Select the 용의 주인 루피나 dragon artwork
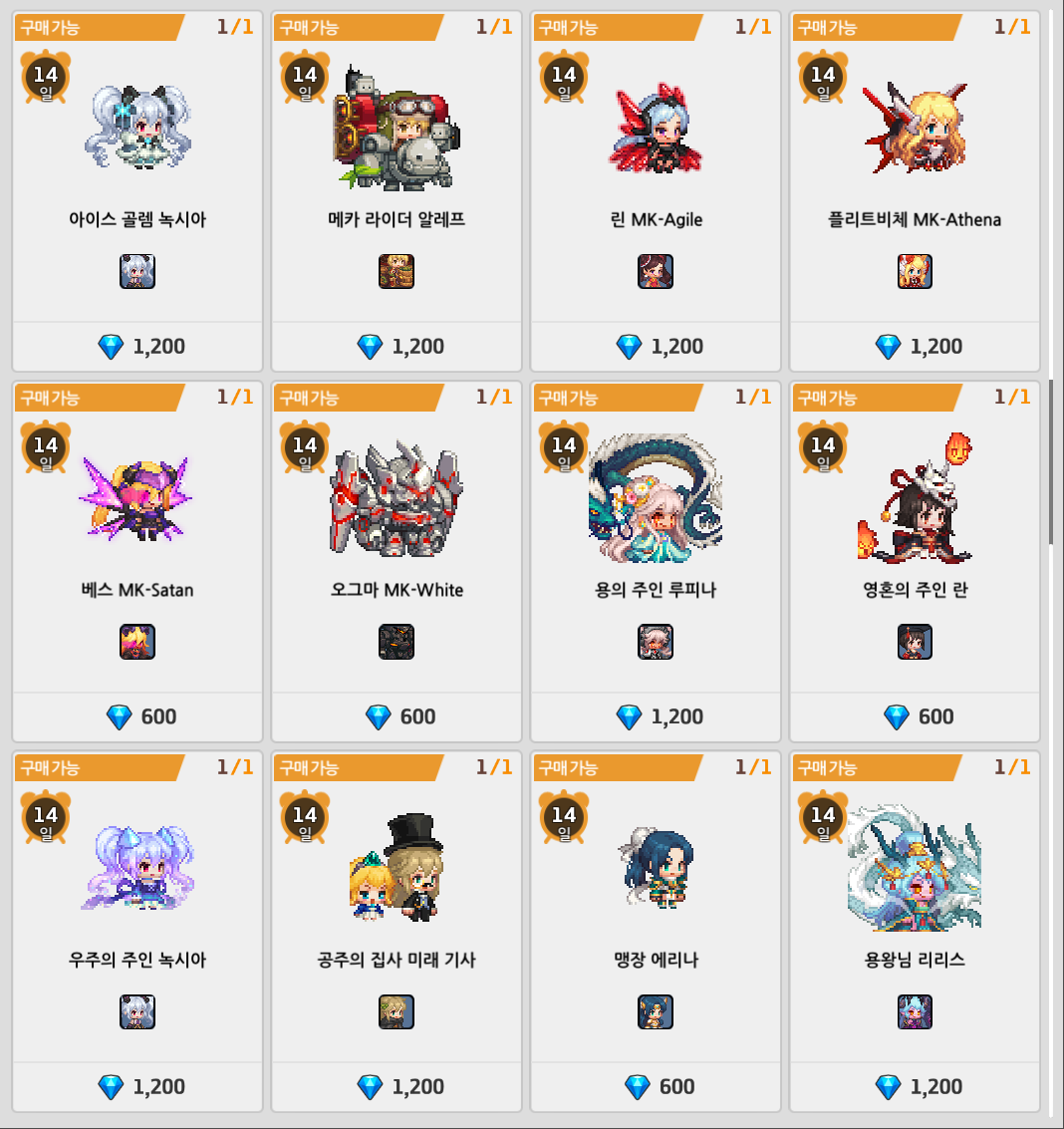The width and height of the screenshot is (1064, 1129). pyautogui.click(x=656, y=498)
